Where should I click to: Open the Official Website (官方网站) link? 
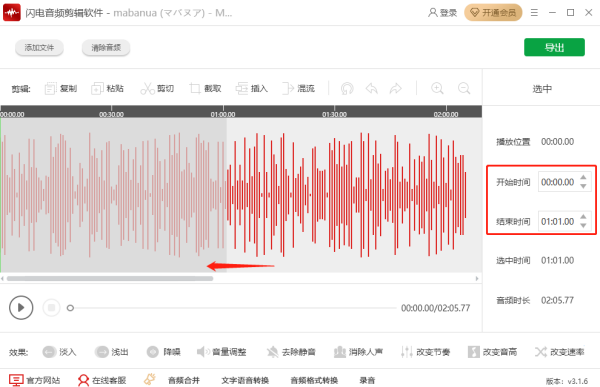tap(34, 380)
